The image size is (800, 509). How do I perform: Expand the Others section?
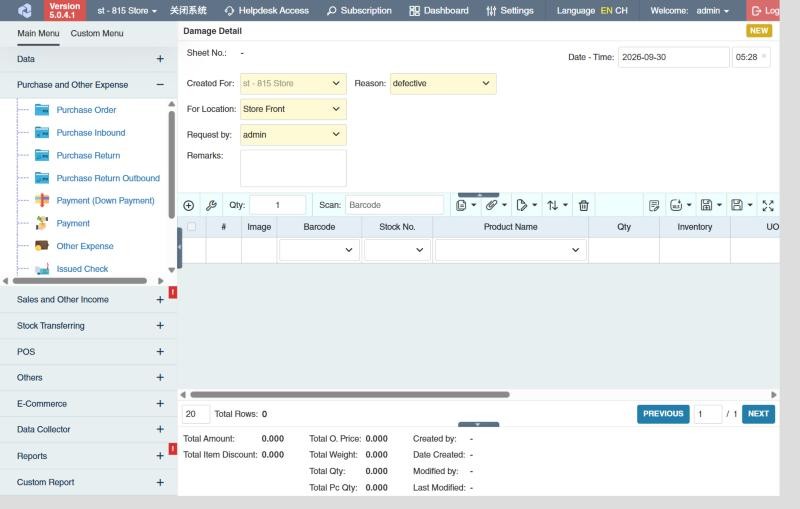point(160,377)
